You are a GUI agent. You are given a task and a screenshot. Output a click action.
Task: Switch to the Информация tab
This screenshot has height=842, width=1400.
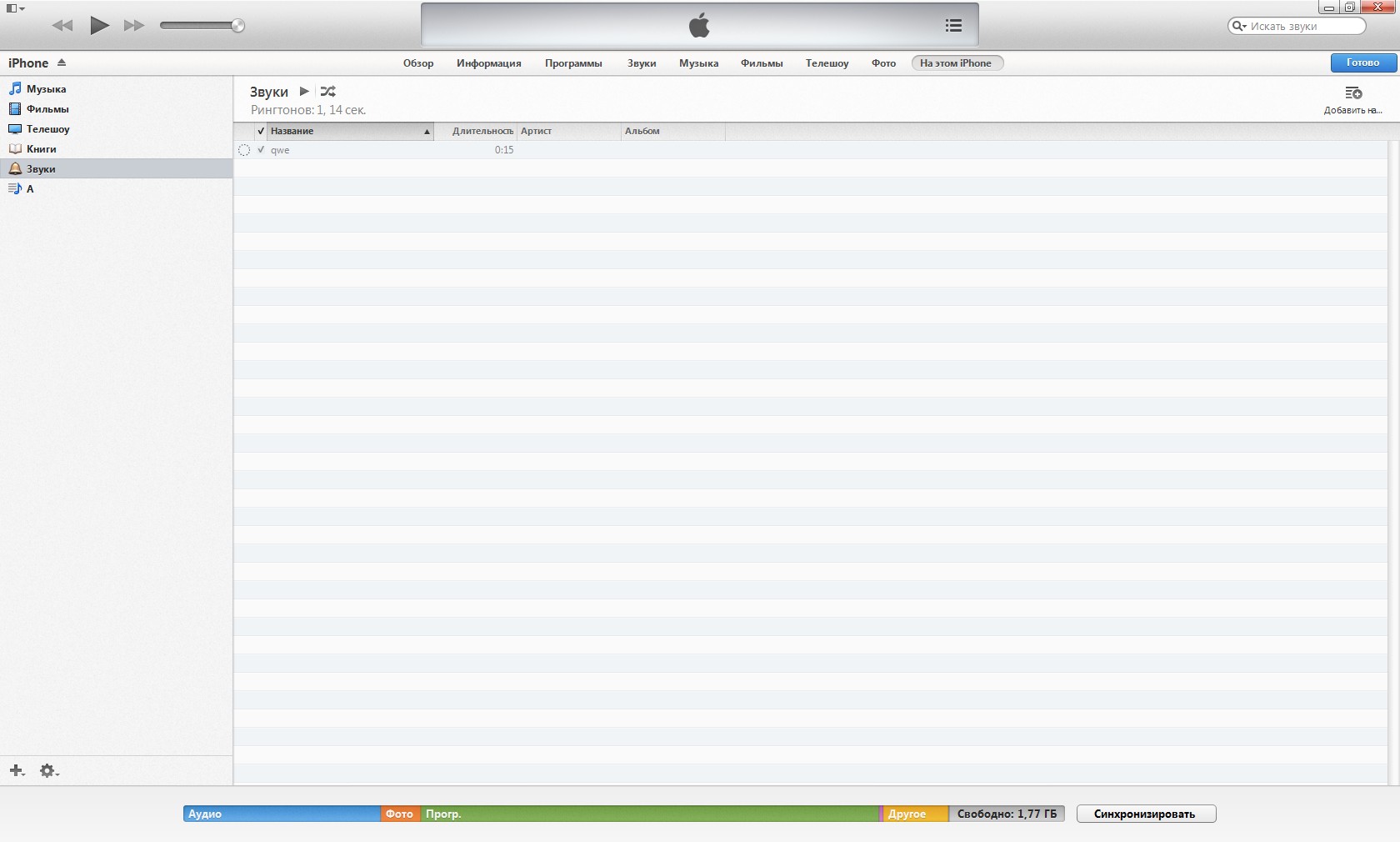pos(489,63)
